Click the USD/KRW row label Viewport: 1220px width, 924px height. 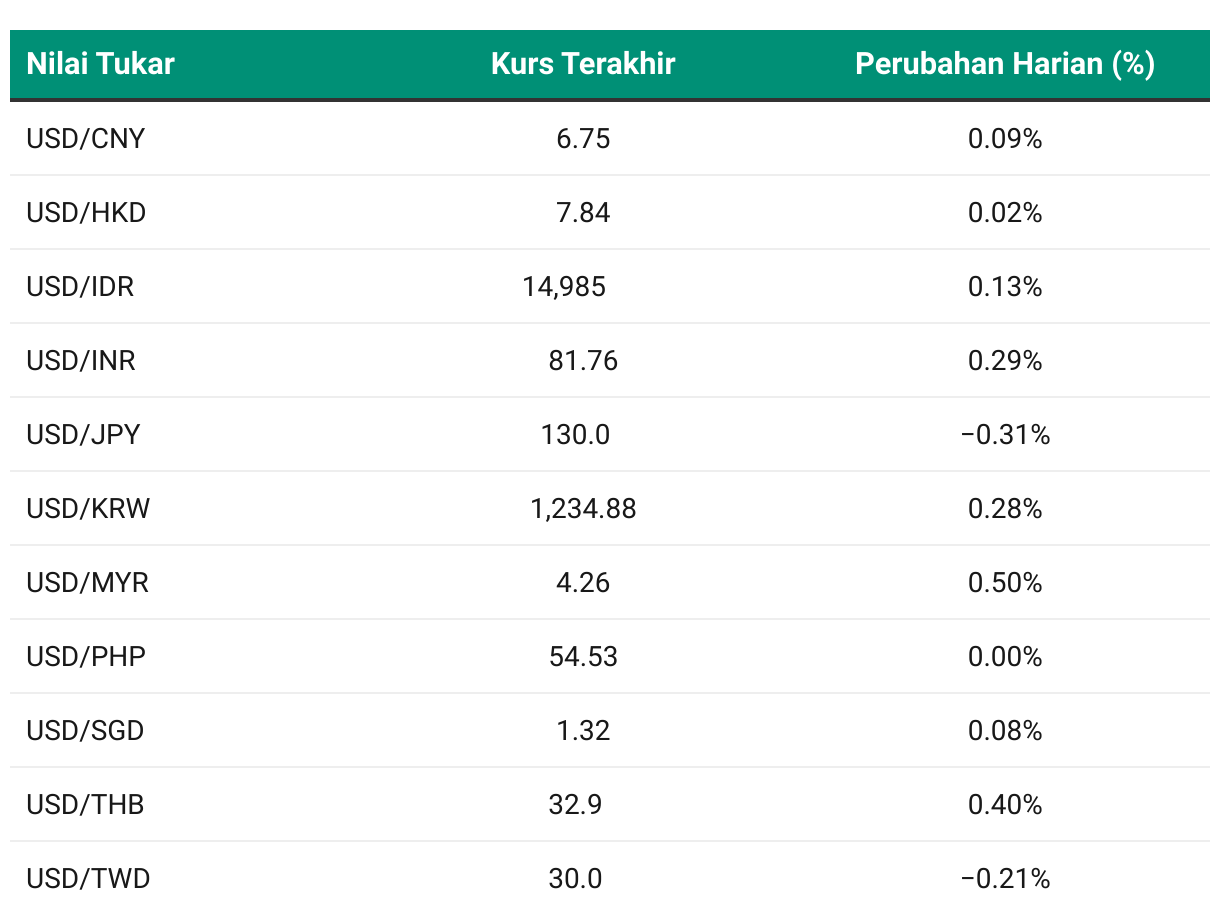coord(88,508)
